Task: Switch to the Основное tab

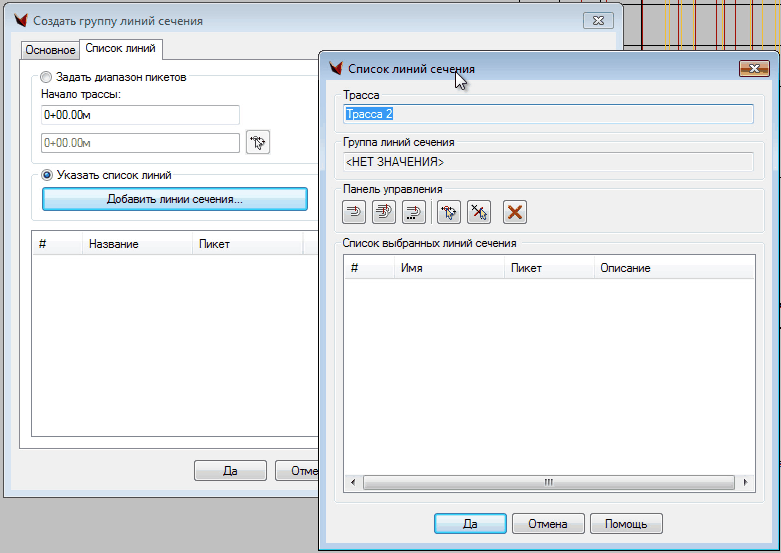Action: coord(50,50)
